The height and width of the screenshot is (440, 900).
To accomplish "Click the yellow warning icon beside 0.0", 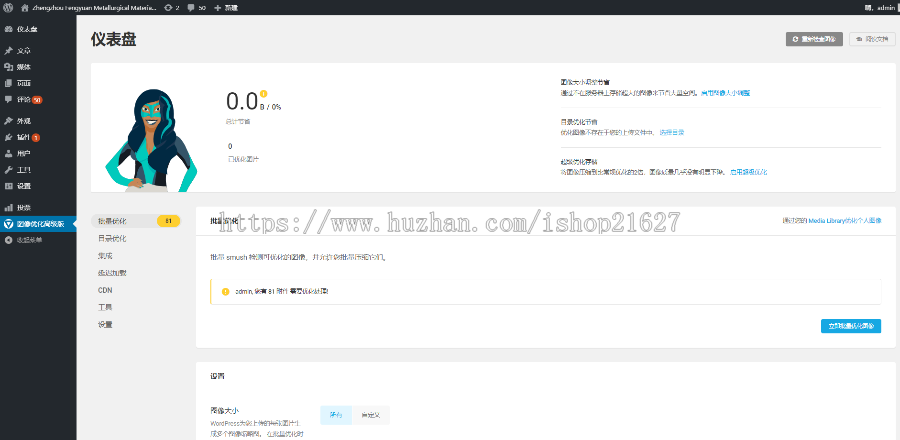I will click(x=263, y=94).
